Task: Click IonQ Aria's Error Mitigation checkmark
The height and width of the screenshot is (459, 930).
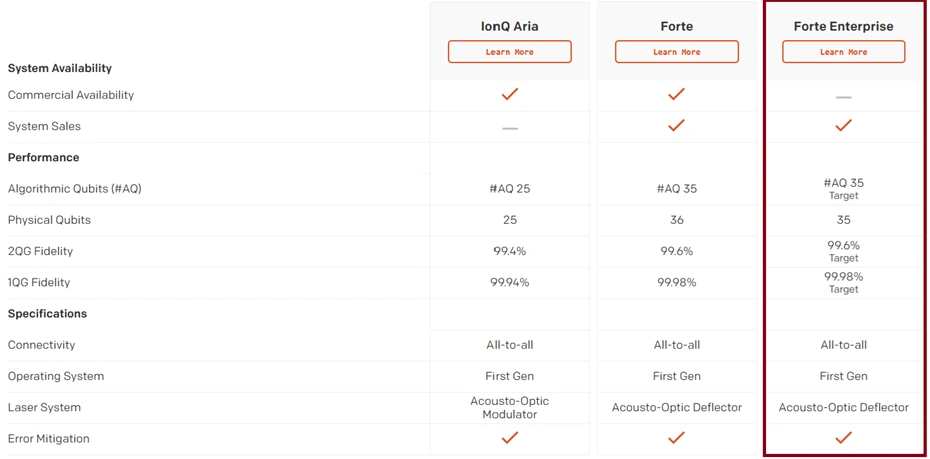Action: [x=510, y=437]
